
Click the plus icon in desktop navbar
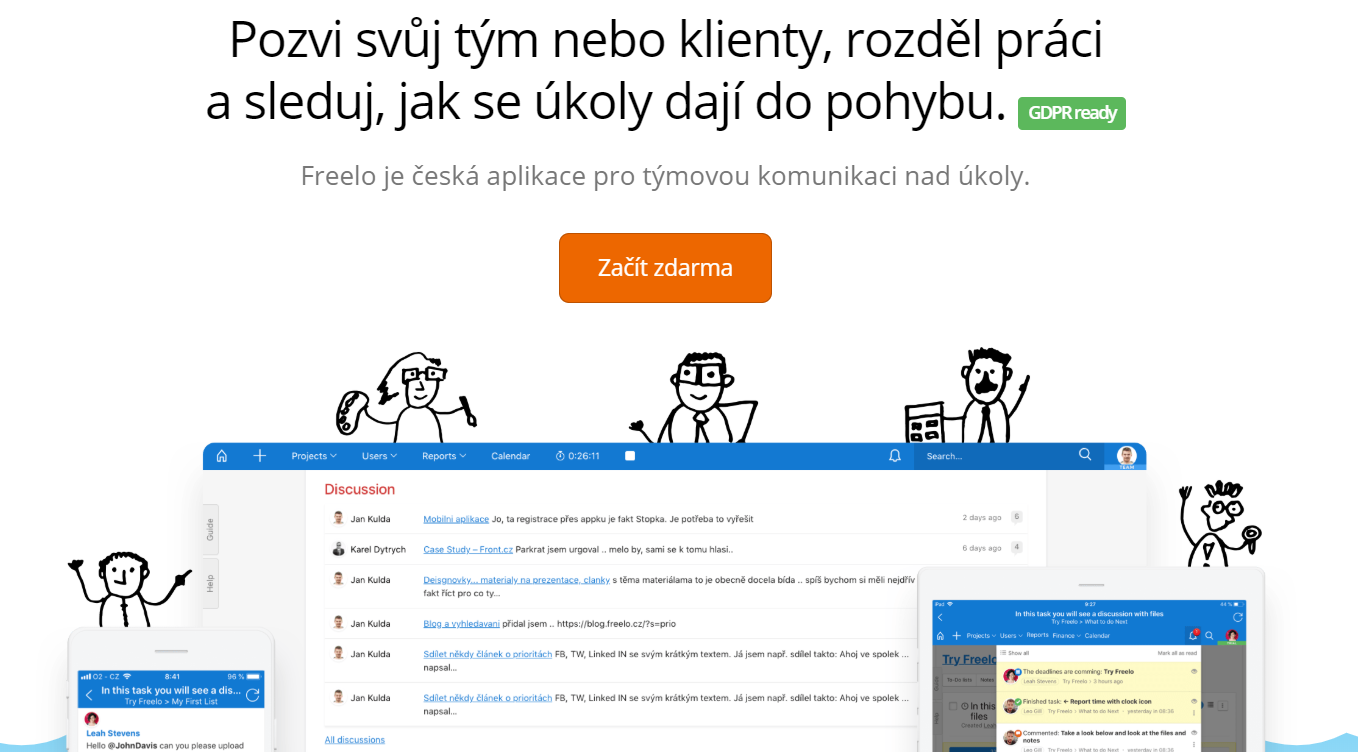coord(260,456)
